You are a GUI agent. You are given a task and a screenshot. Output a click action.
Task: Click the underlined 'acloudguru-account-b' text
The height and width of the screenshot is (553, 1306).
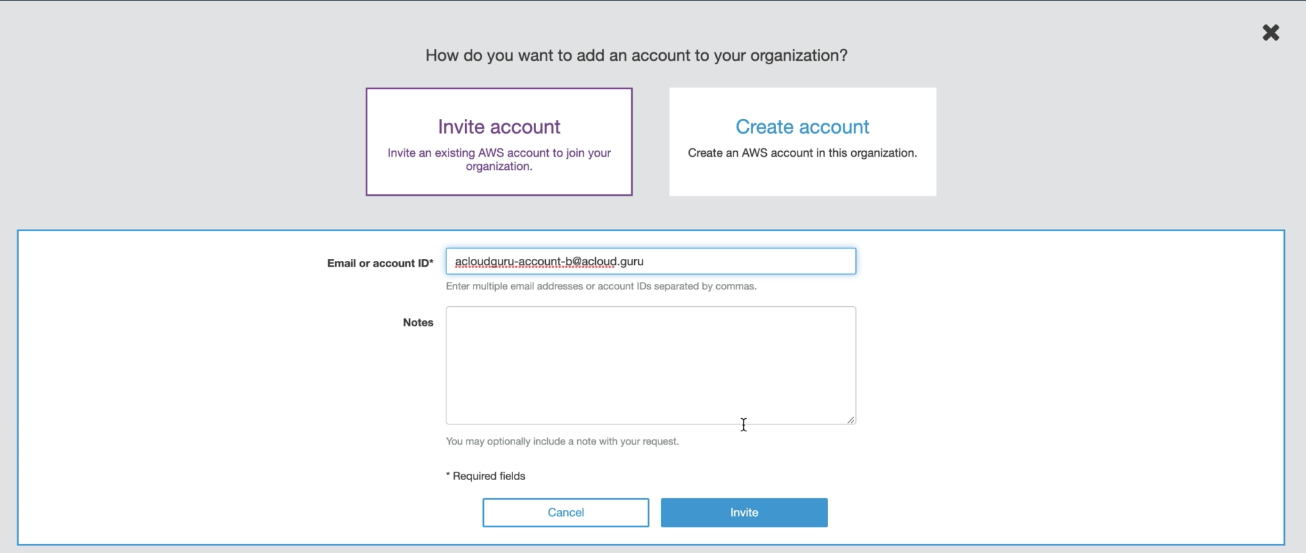coord(510,262)
